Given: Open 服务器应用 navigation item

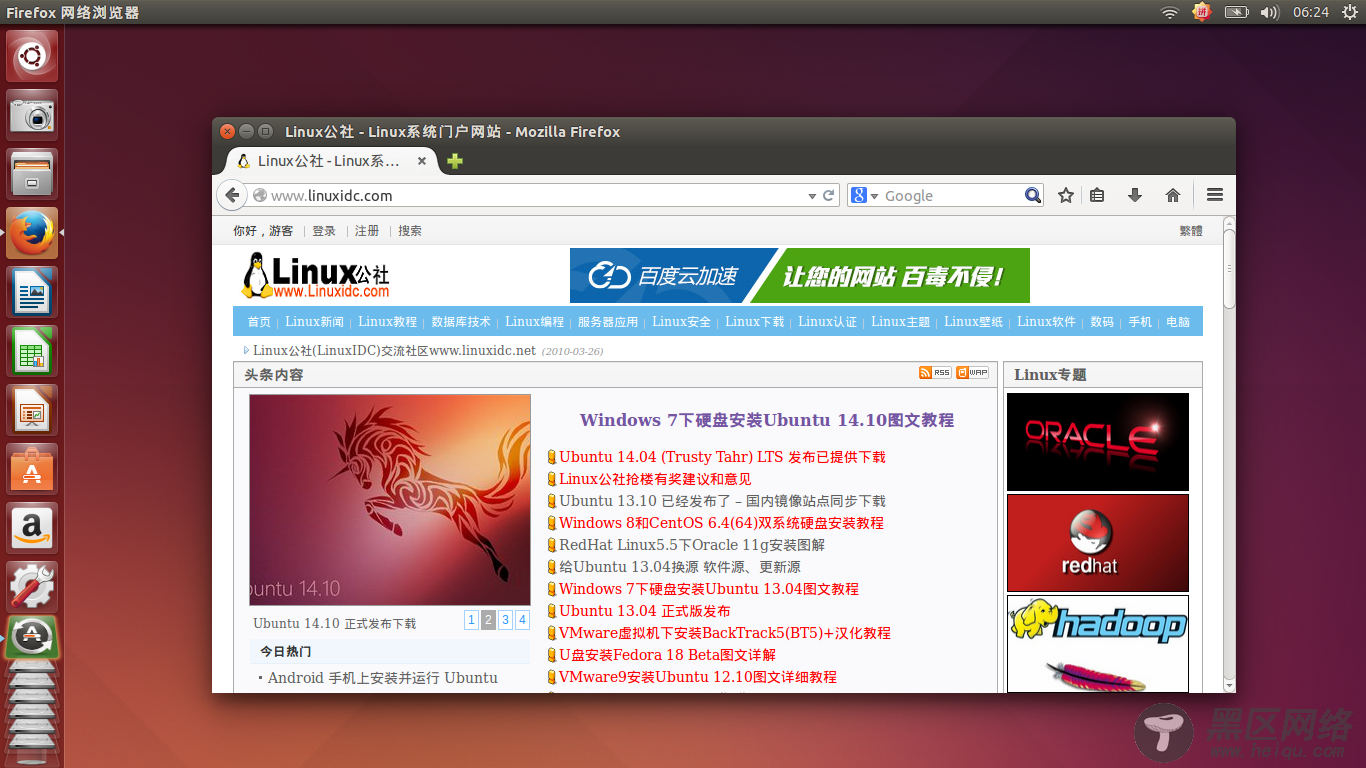Looking at the screenshot, I should coord(608,322).
